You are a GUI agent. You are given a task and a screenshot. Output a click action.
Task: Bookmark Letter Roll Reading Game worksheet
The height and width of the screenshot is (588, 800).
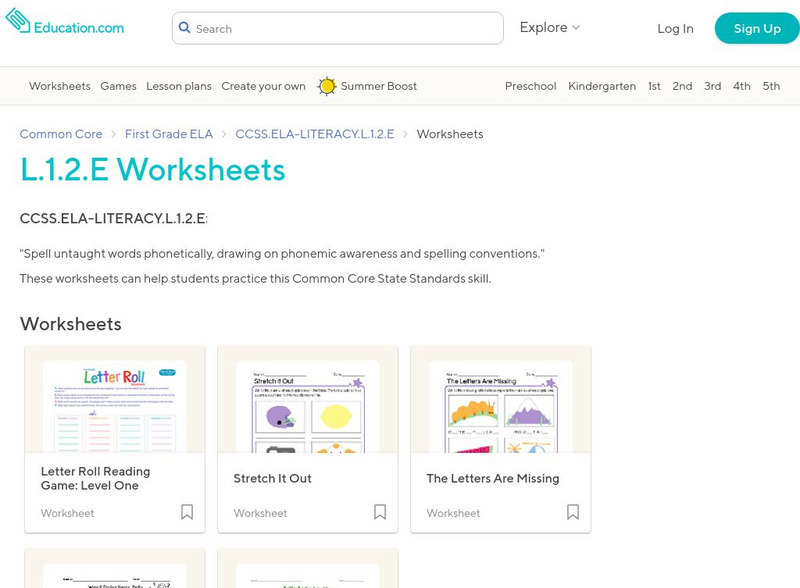(x=187, y=512)
